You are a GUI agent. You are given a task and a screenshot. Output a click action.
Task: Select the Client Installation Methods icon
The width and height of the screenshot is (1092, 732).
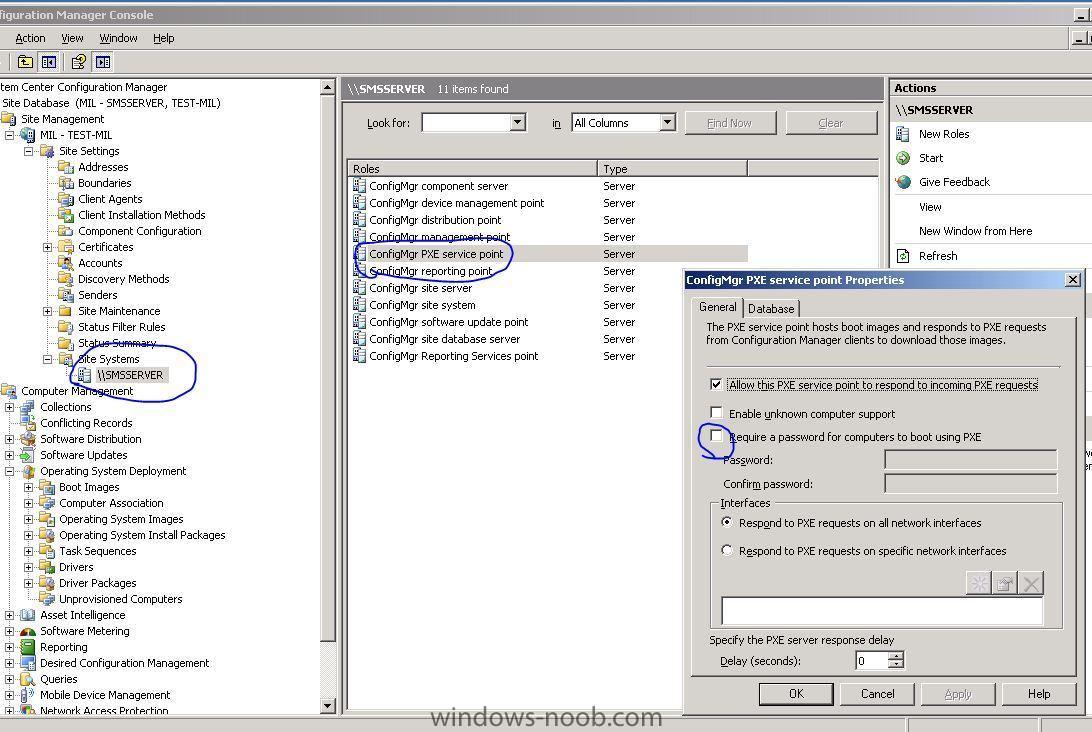point(66,215)
